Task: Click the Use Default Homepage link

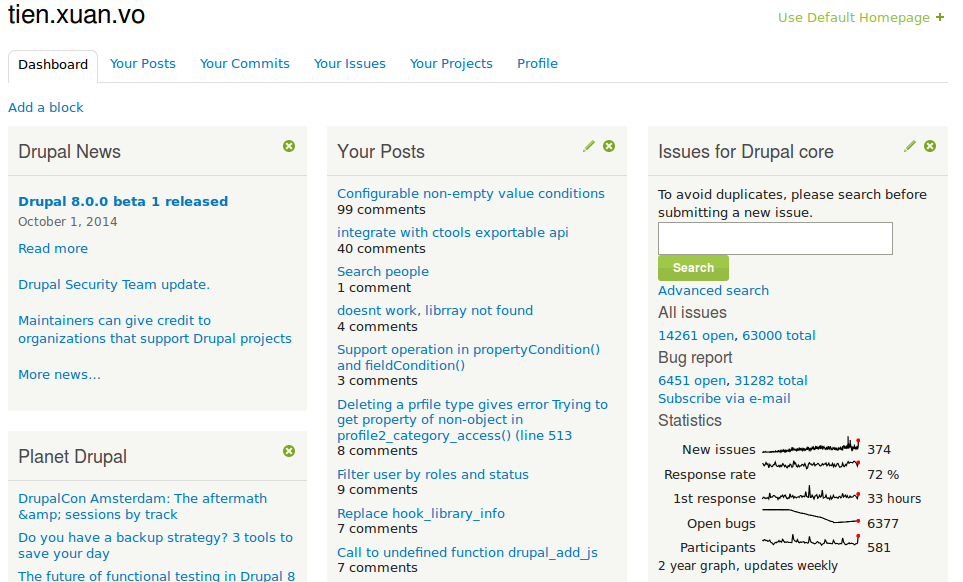Action: pos(854,18)
